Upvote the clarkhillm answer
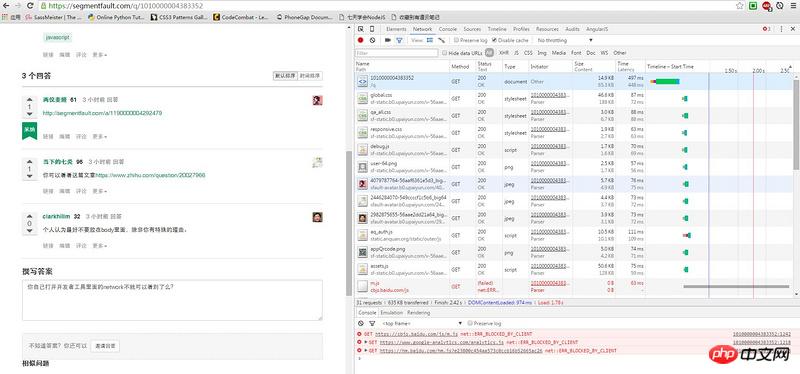The height and width of the screenshot is (374, 800). coord(30,216)
